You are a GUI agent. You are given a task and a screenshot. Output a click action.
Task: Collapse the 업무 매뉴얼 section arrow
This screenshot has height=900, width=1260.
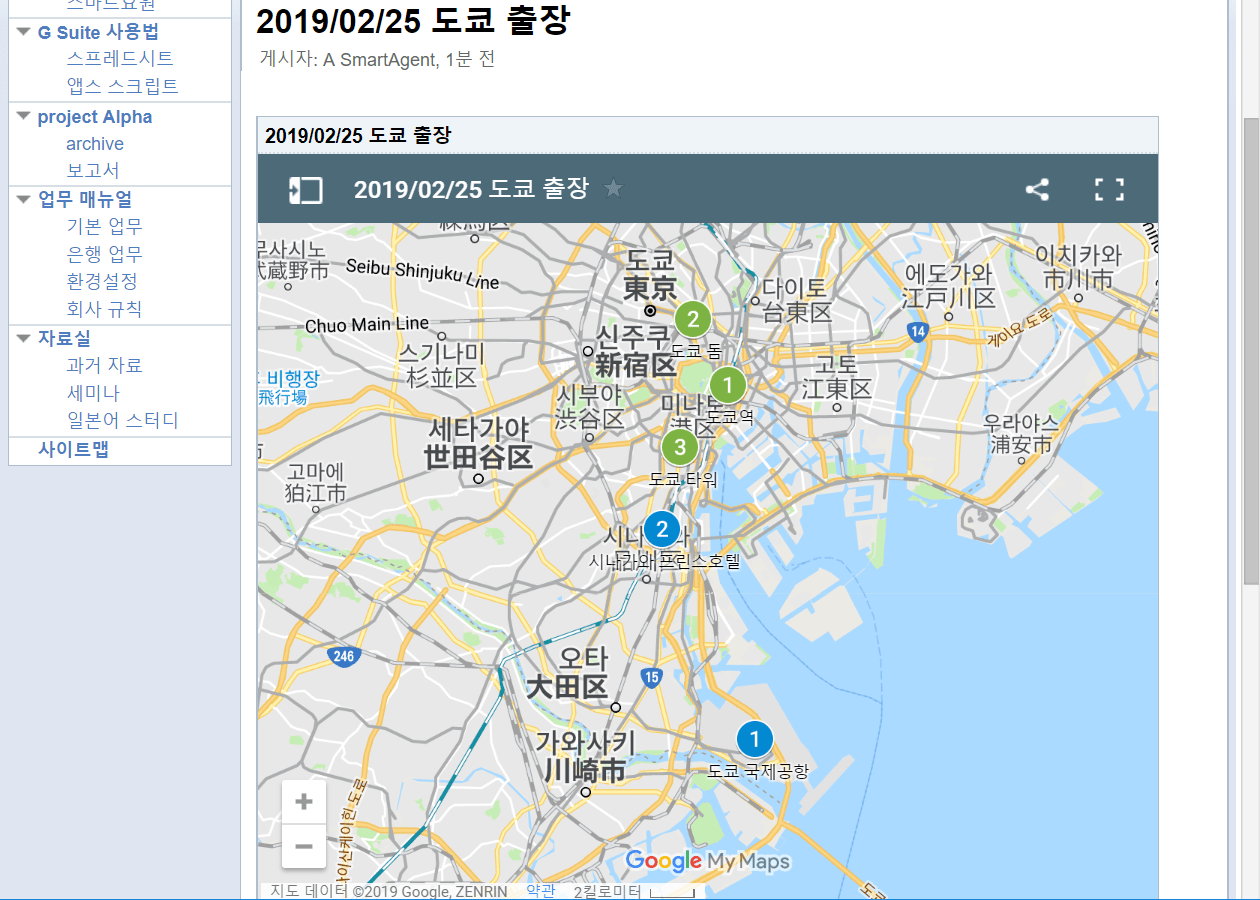[24, 199]
